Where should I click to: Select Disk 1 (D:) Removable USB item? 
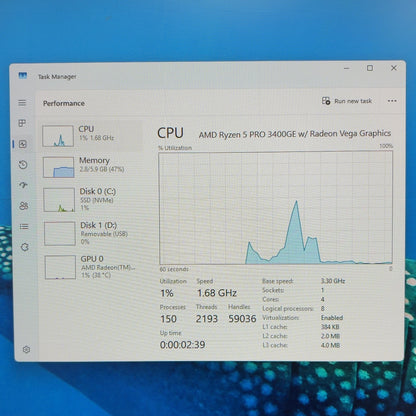click(93, 233)
